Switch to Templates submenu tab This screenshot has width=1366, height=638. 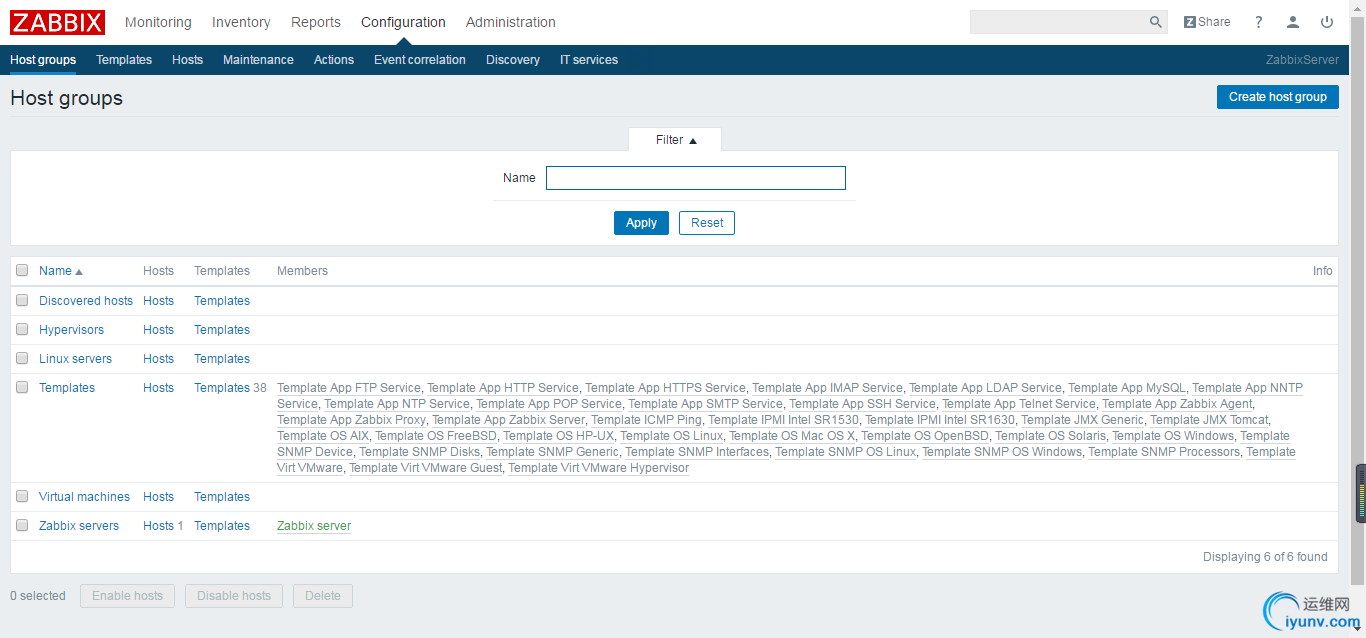click(x=124, y=60)
